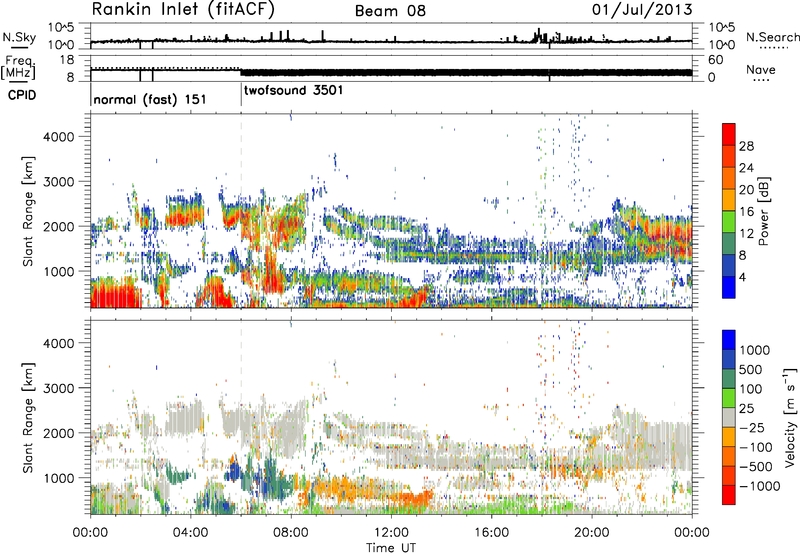Click the '4000' tick on the power plot
The height and width of the screenshot is (554, 800).
coord(58,137)
